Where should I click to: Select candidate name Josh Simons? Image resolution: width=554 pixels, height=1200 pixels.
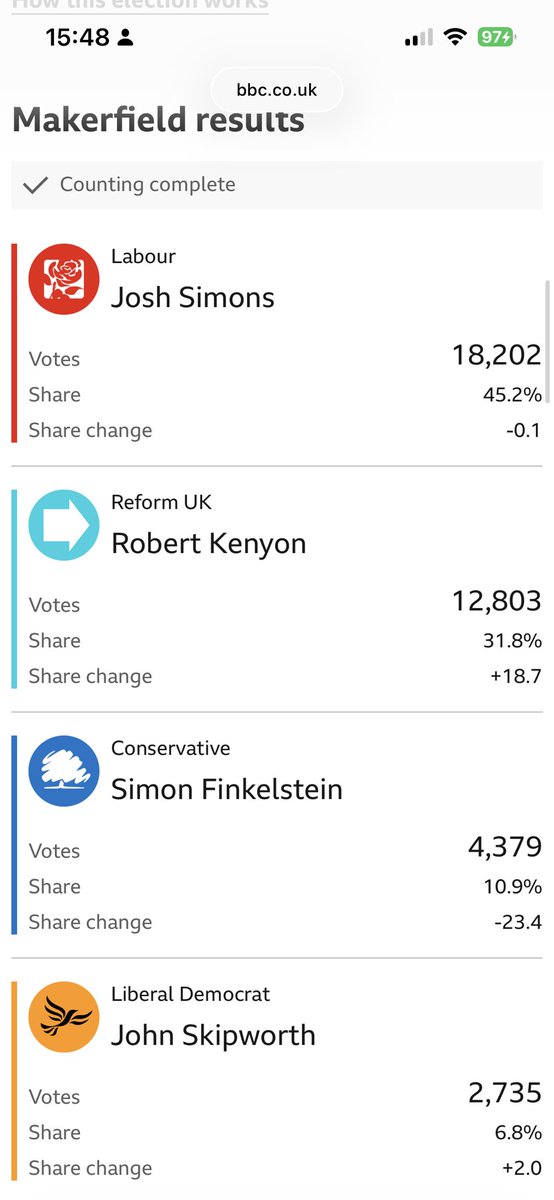(x=193, y=297)
